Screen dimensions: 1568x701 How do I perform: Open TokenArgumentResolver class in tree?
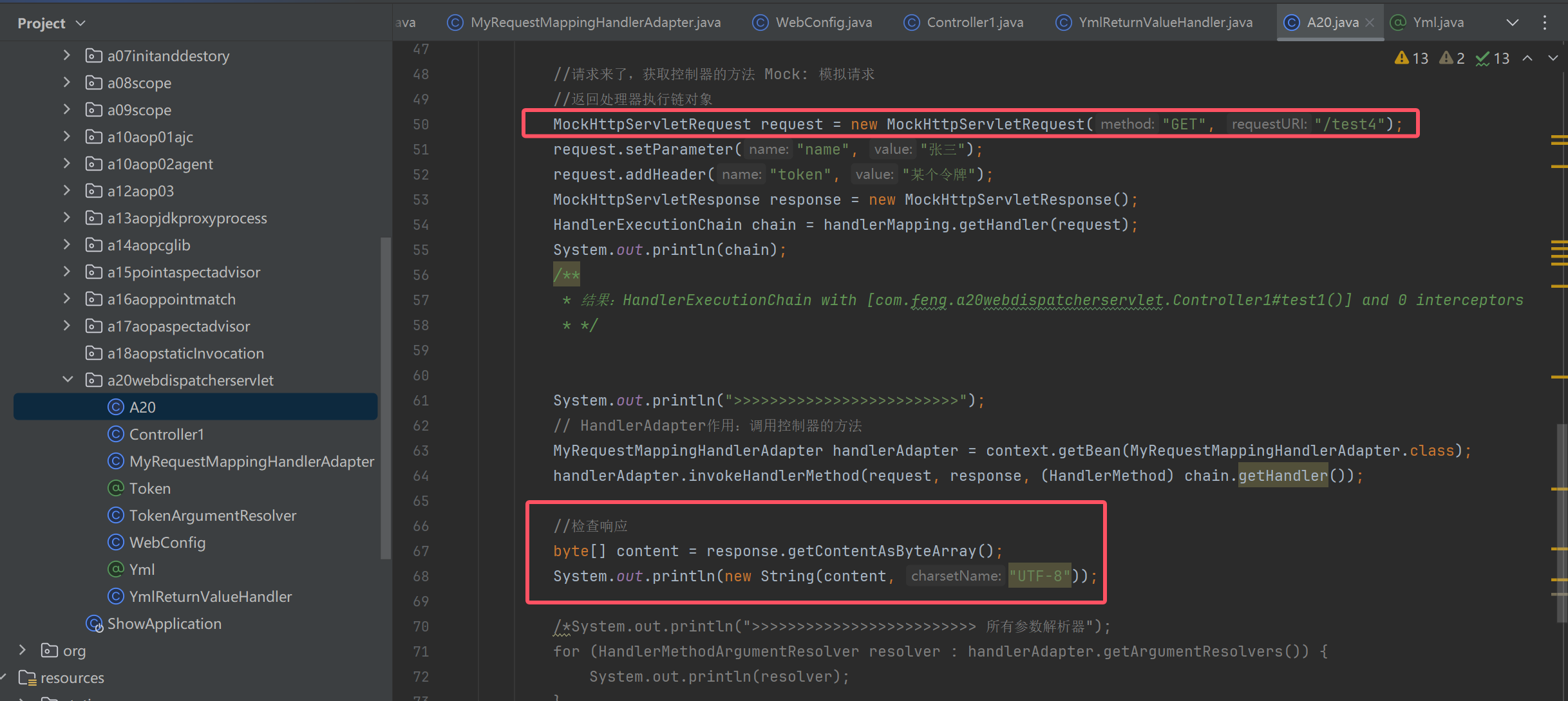tap(213, 516)
